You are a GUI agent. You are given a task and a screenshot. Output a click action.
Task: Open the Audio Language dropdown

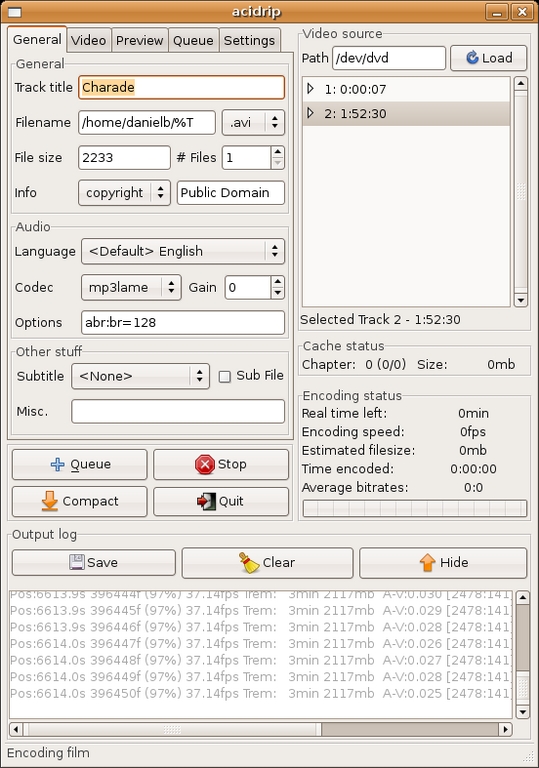click(x=182, y=251)
